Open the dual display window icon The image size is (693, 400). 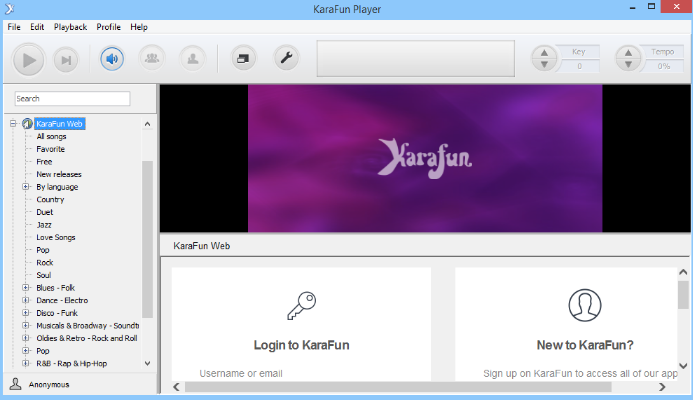tap(243, 59)
